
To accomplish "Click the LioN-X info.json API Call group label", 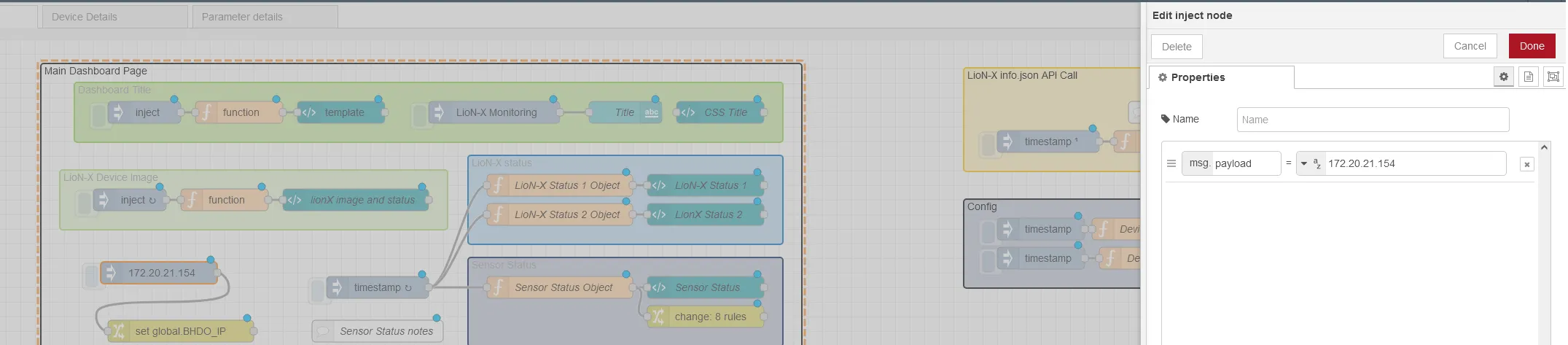I will [1022, 75].
